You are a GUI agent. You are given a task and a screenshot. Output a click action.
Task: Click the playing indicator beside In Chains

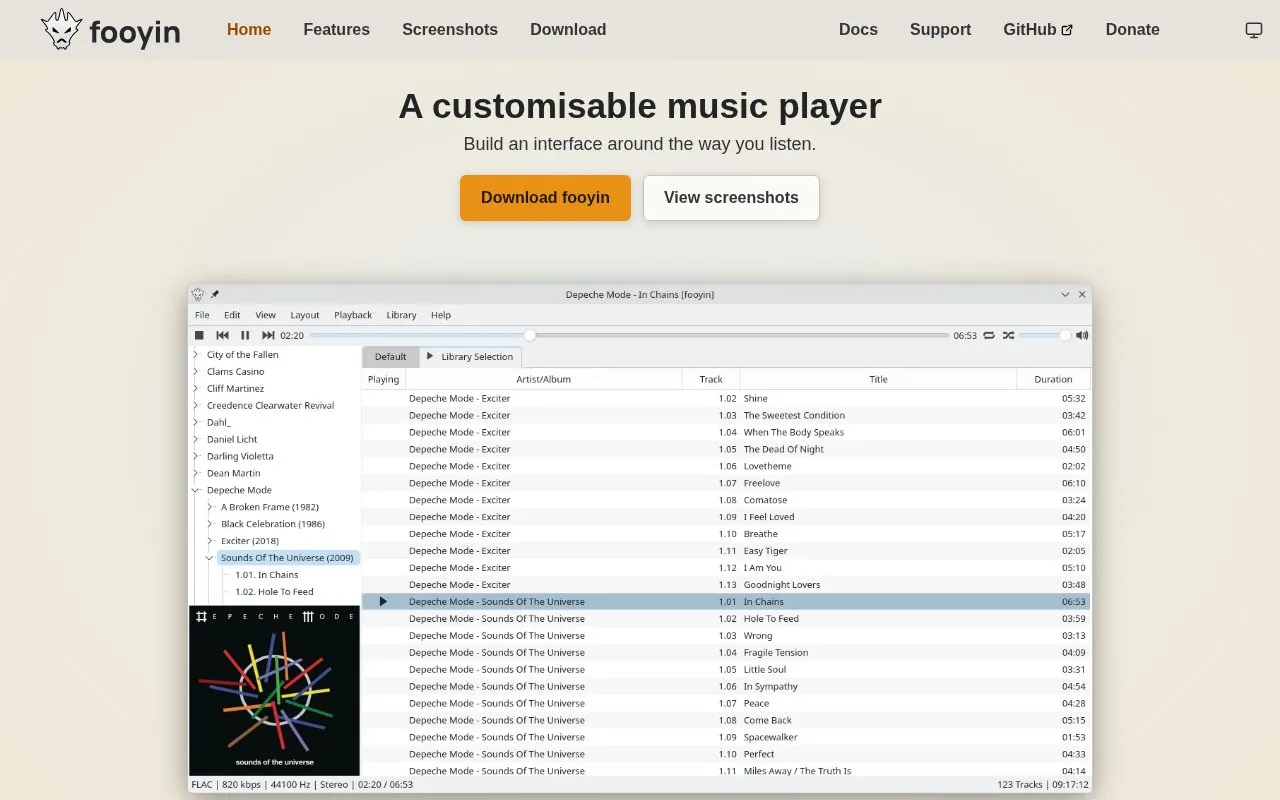383,602
